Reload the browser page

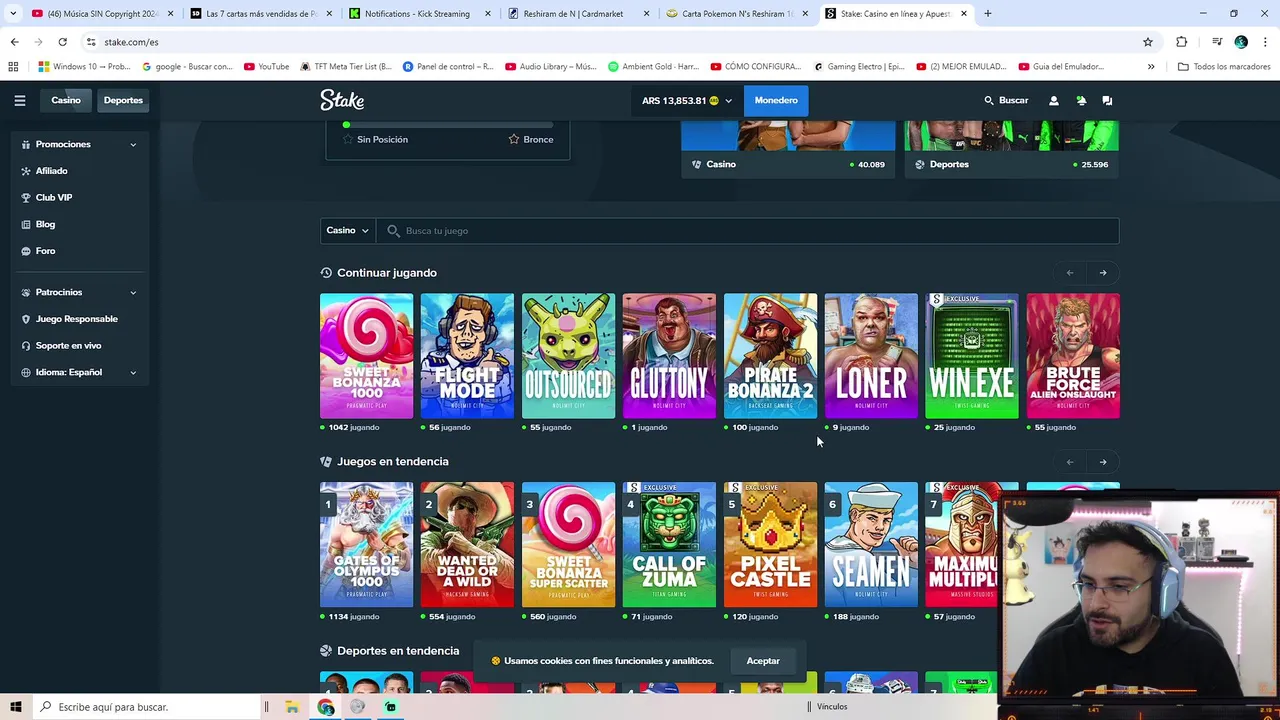tap(62, 42)
